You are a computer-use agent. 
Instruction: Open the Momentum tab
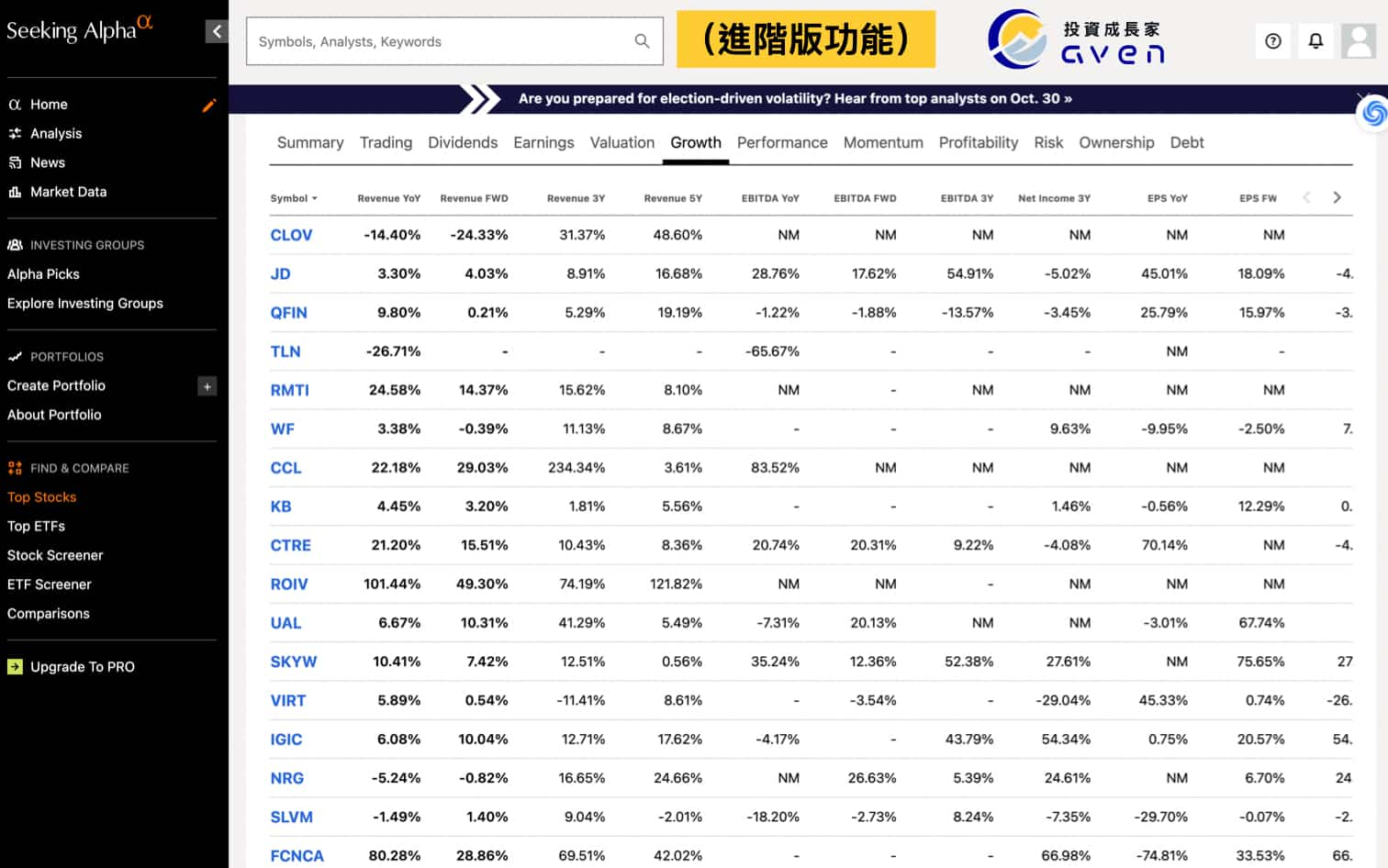click(883, 142)
